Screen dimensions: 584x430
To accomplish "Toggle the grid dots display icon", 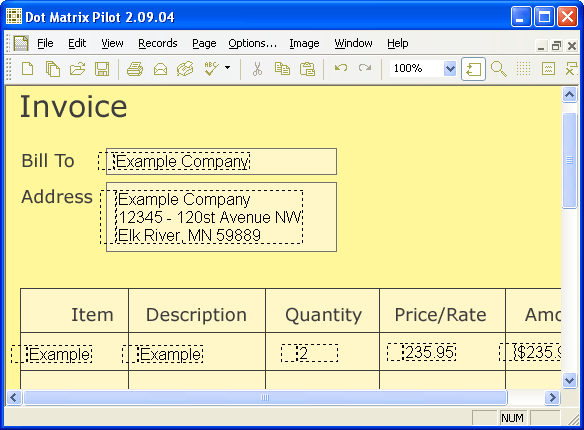I will point(523,69).
